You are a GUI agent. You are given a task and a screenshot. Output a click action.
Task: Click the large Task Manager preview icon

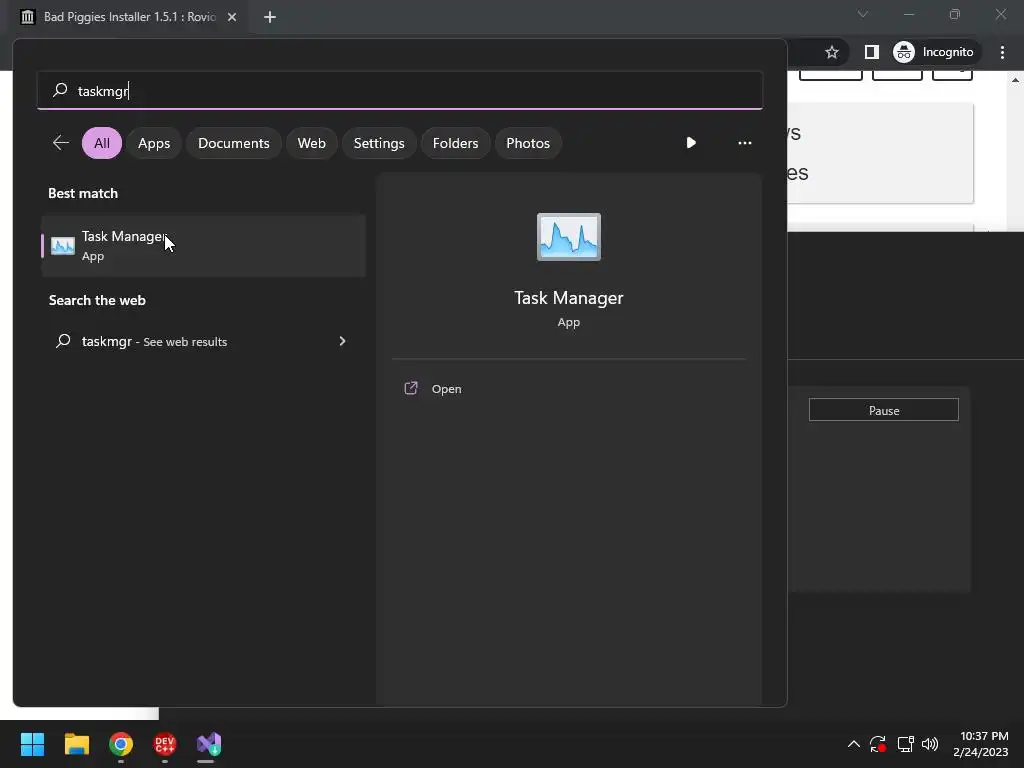coord(568,236)
